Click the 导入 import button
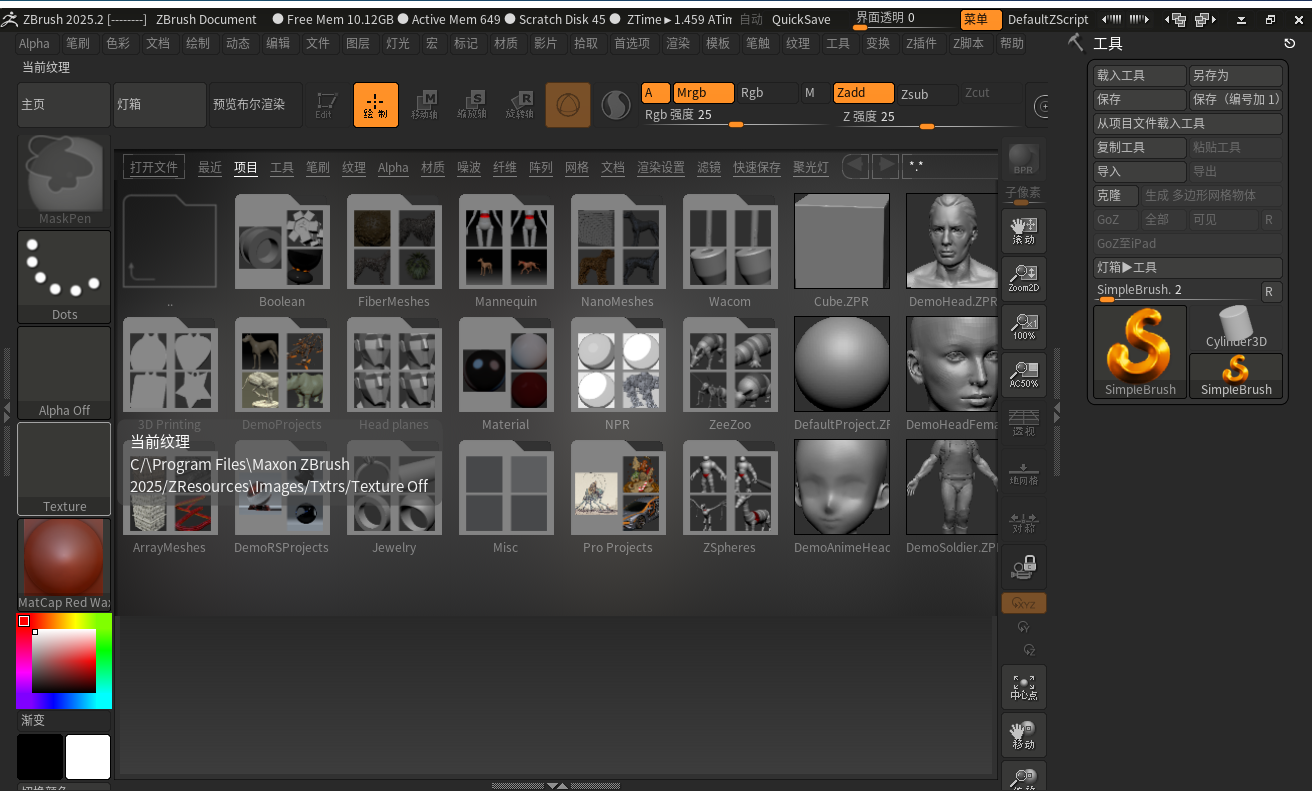This screenshot has width=1312, height=791. point(1140,172)
